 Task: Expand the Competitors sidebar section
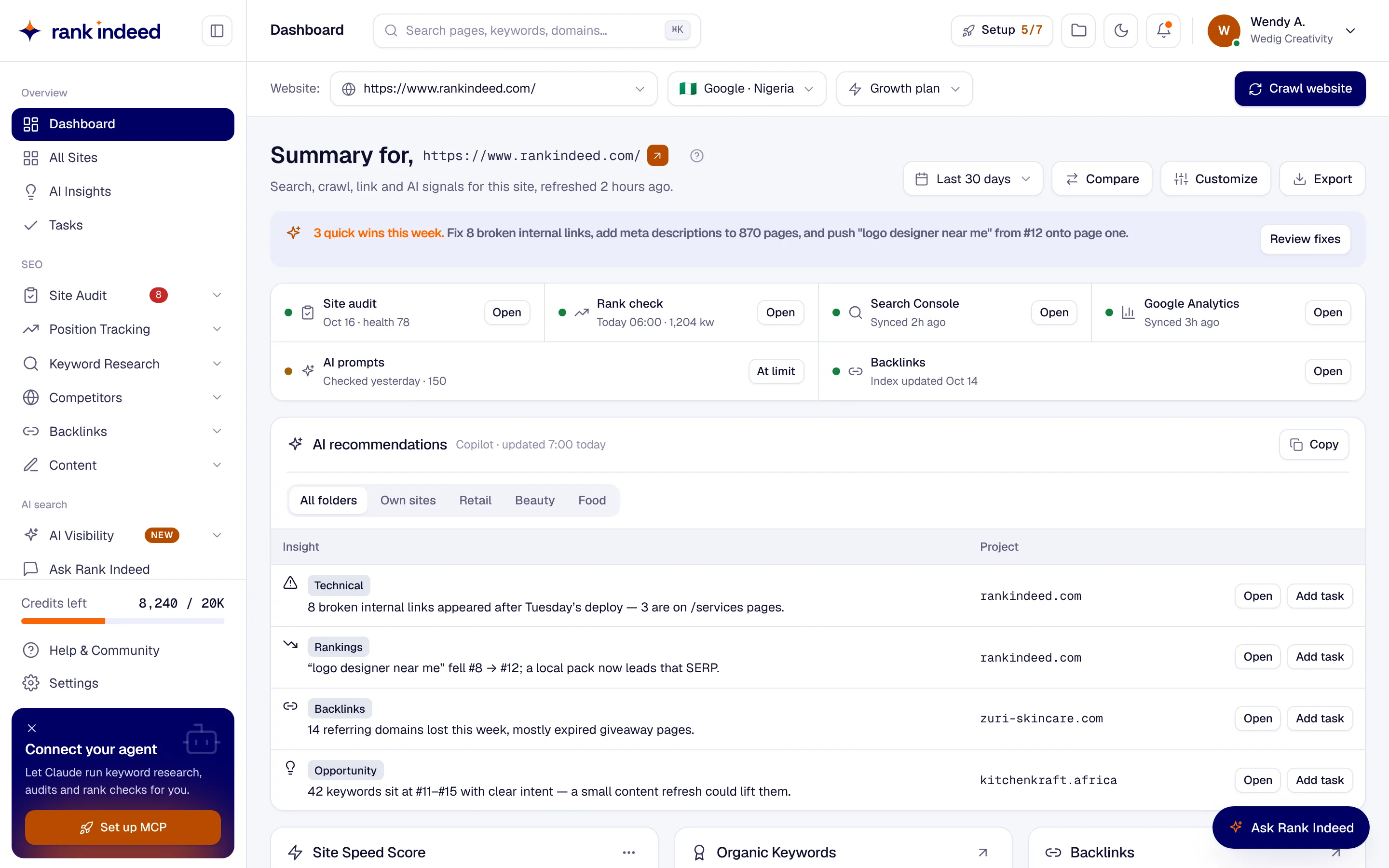point(217,397)
